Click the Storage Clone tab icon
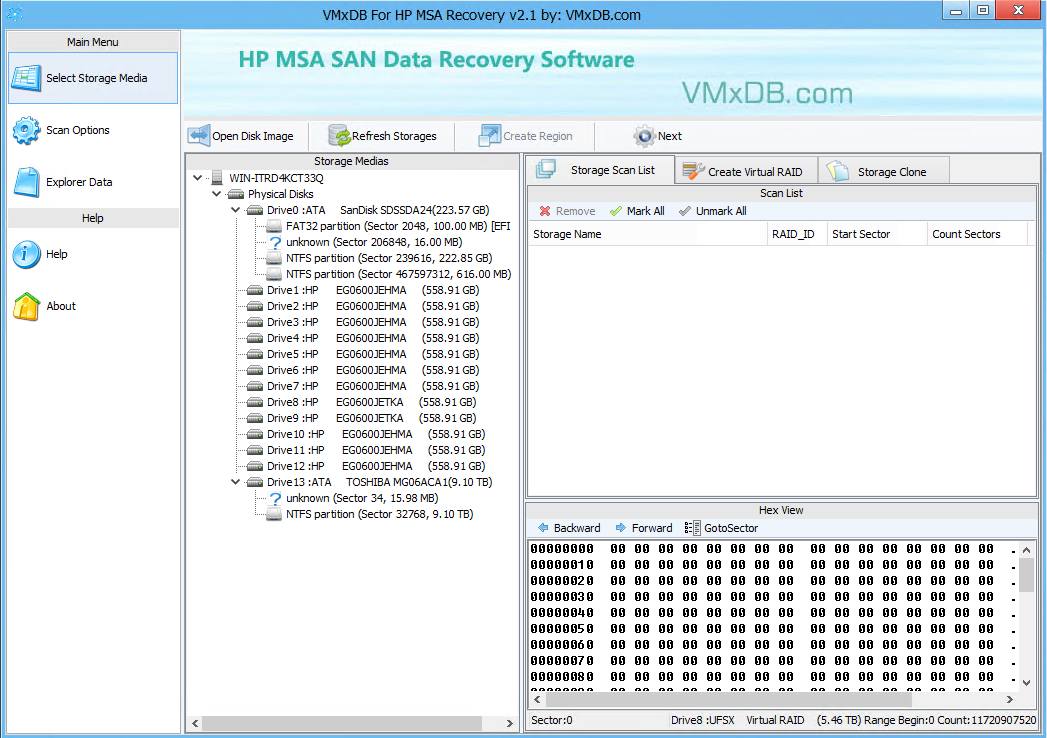Screen dimensions: 1047x738 (x=838, y=171)
